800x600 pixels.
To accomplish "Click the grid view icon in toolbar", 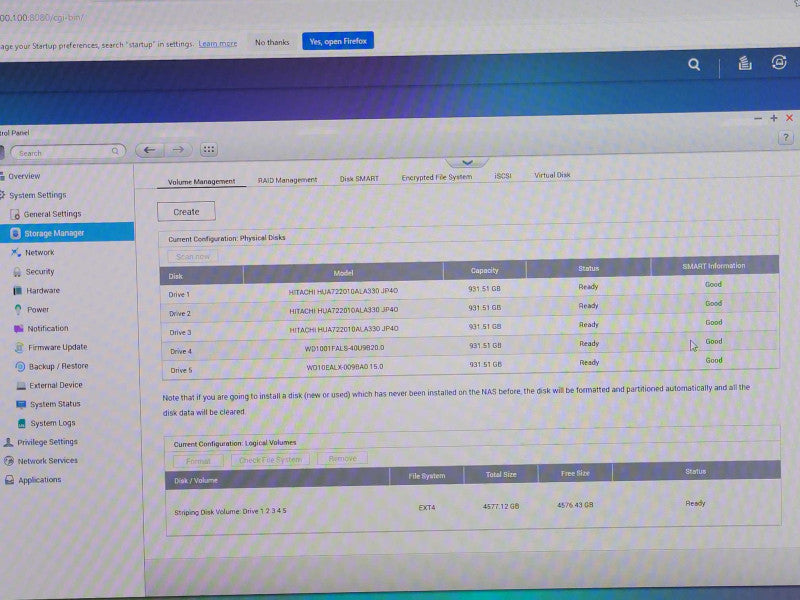I will (x=209, y=149).
